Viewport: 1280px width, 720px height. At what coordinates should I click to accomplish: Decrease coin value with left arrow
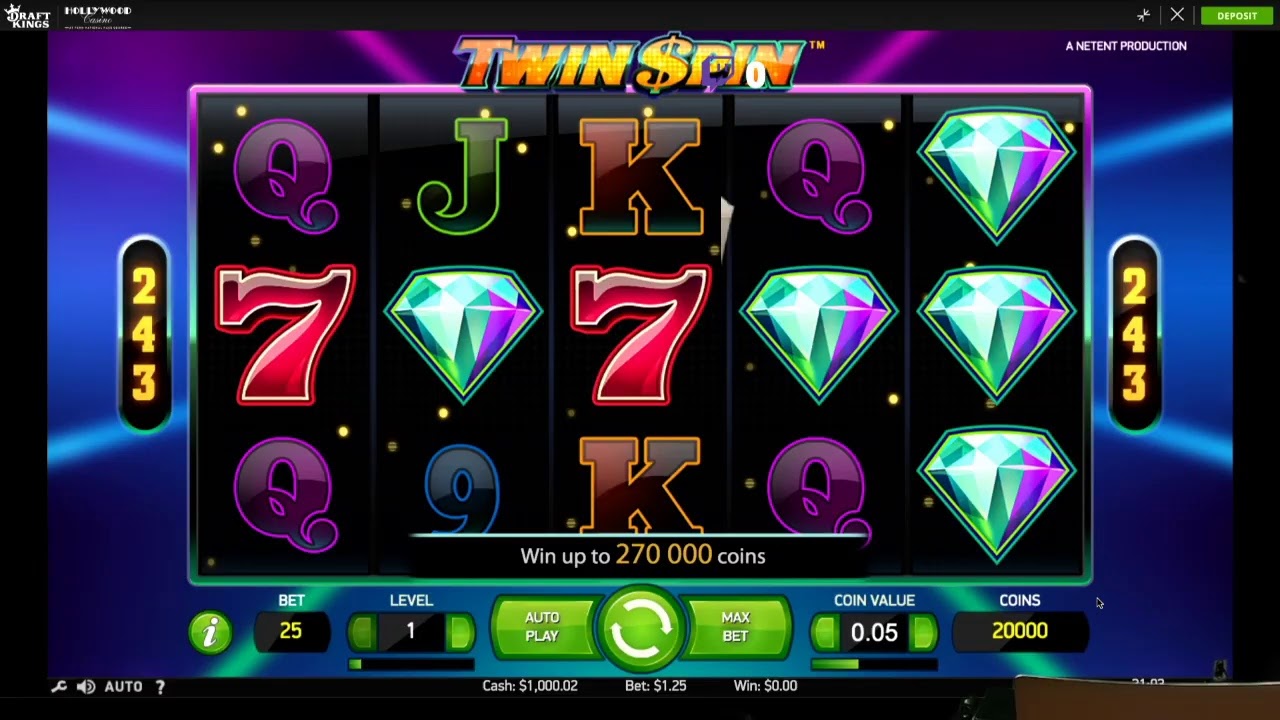(x=825, y=632)
